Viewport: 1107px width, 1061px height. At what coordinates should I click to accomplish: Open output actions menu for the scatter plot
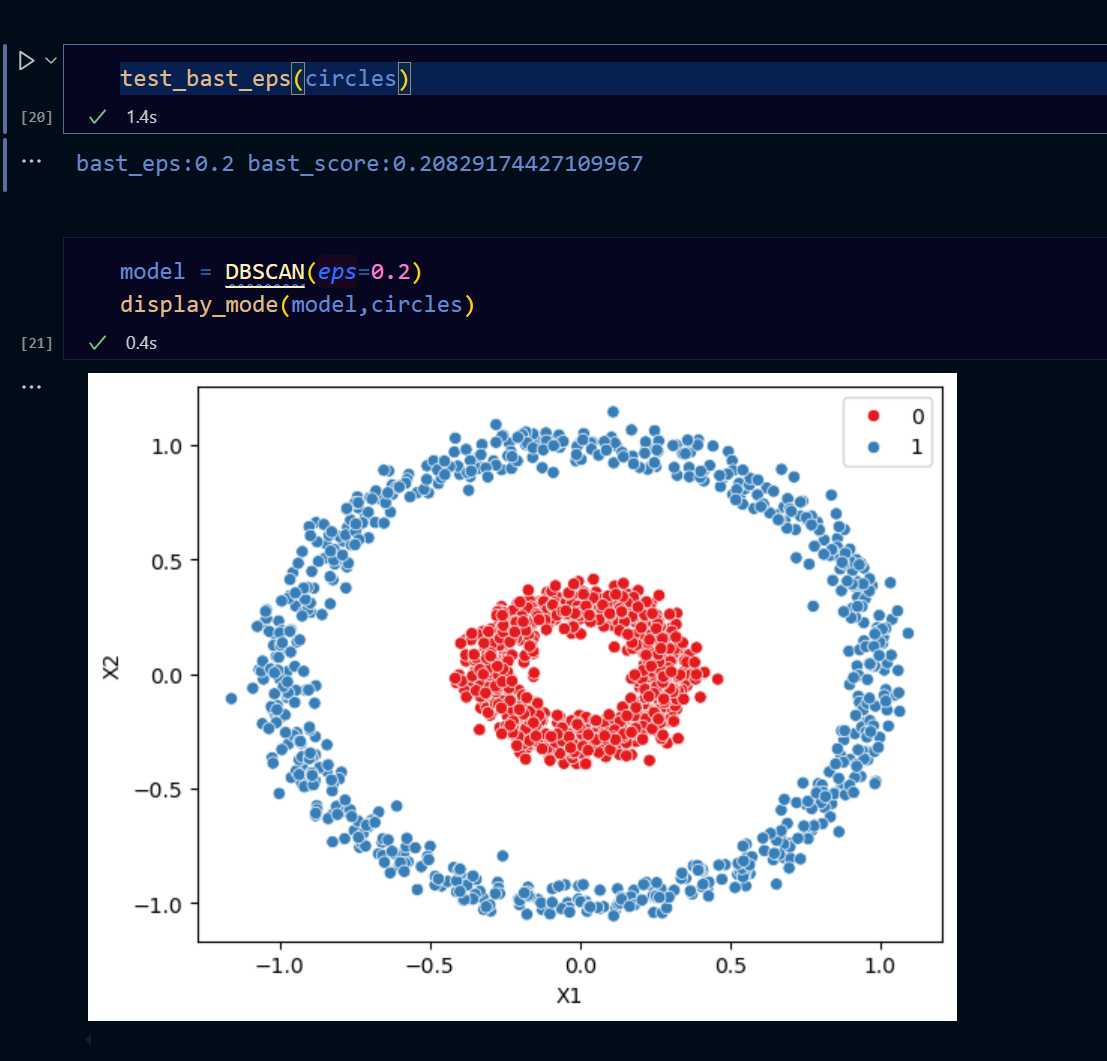31,387
